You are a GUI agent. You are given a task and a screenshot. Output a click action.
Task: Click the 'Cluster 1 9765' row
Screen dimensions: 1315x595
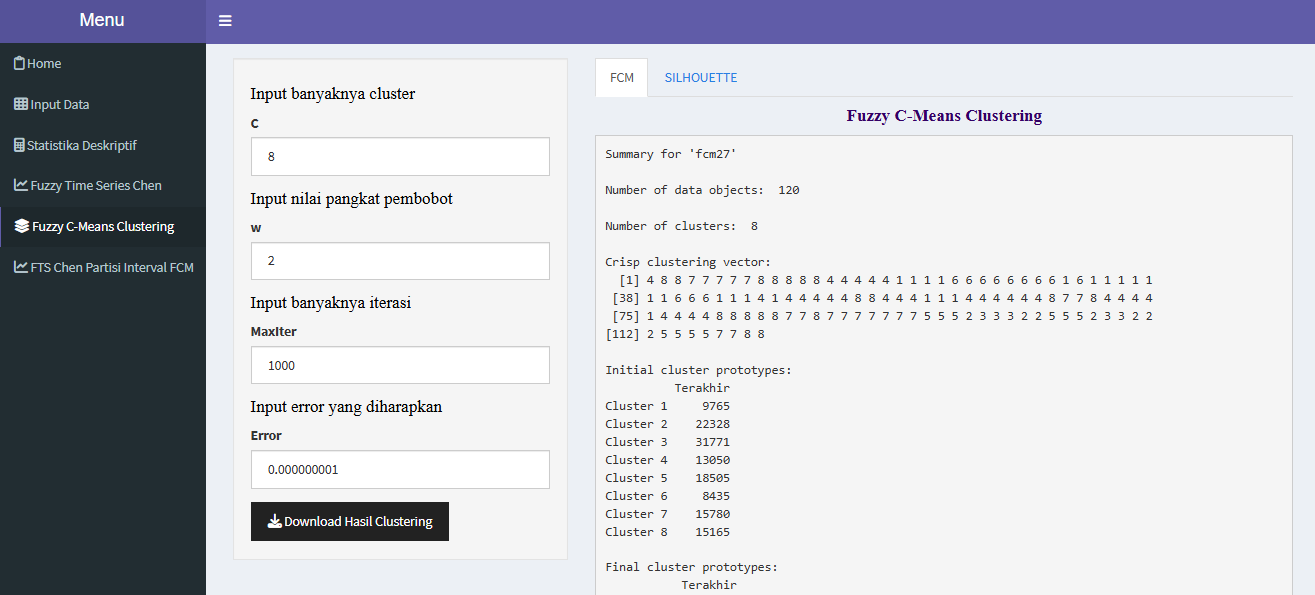(x=668, y=406)
